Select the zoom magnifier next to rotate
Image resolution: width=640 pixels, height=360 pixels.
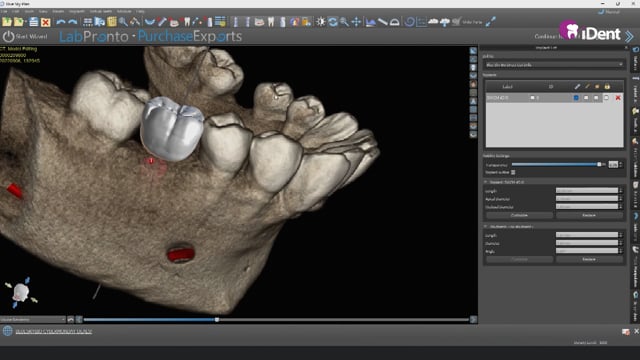pyautogui.click(x=344, y=22)
